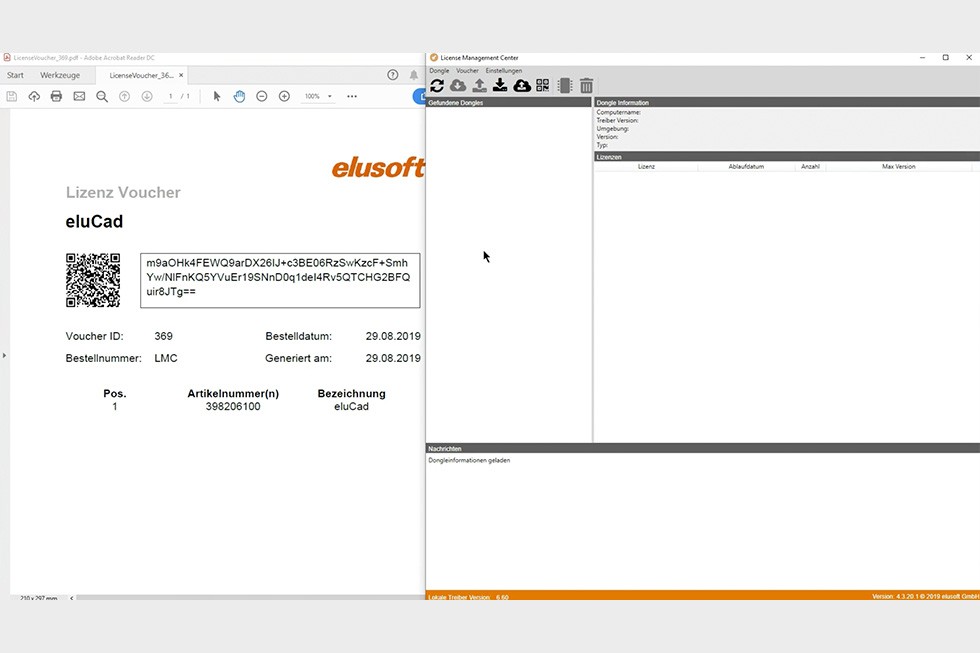Click the Voucher ID value 369
The width and height of the screenshot is (980, 653).
164,336
